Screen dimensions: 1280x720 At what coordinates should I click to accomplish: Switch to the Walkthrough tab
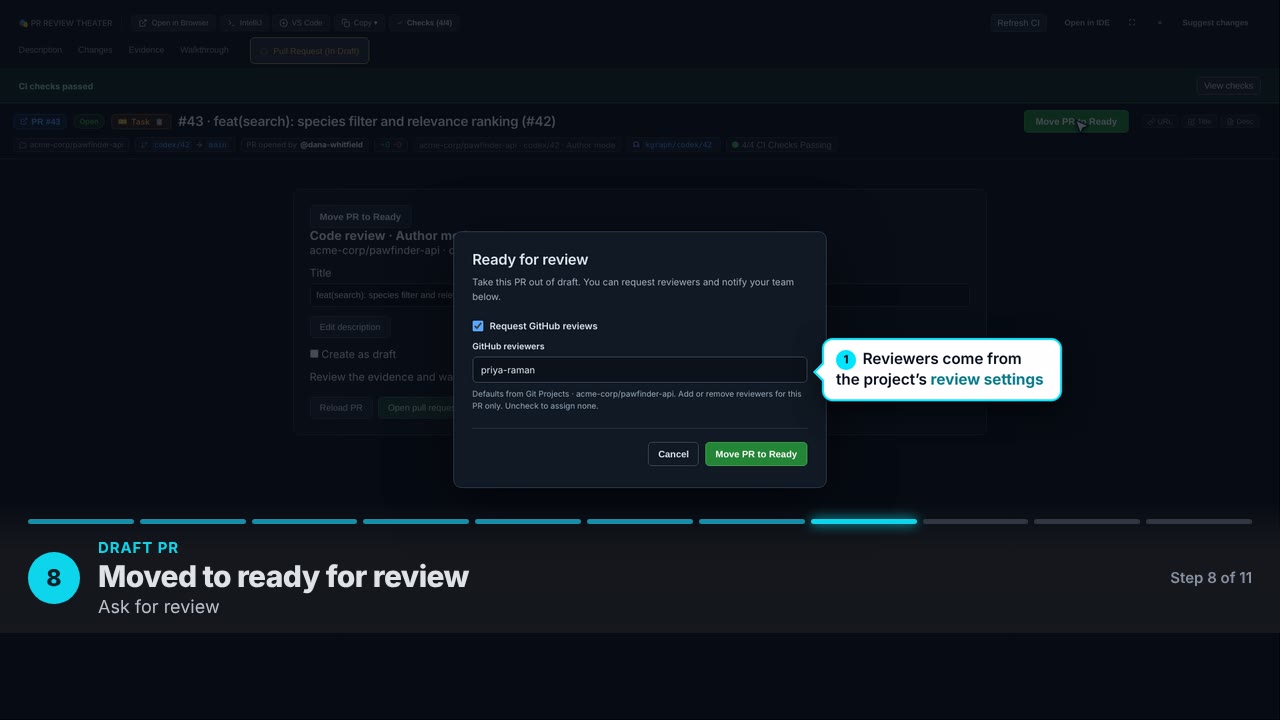(x=204, y=50)
